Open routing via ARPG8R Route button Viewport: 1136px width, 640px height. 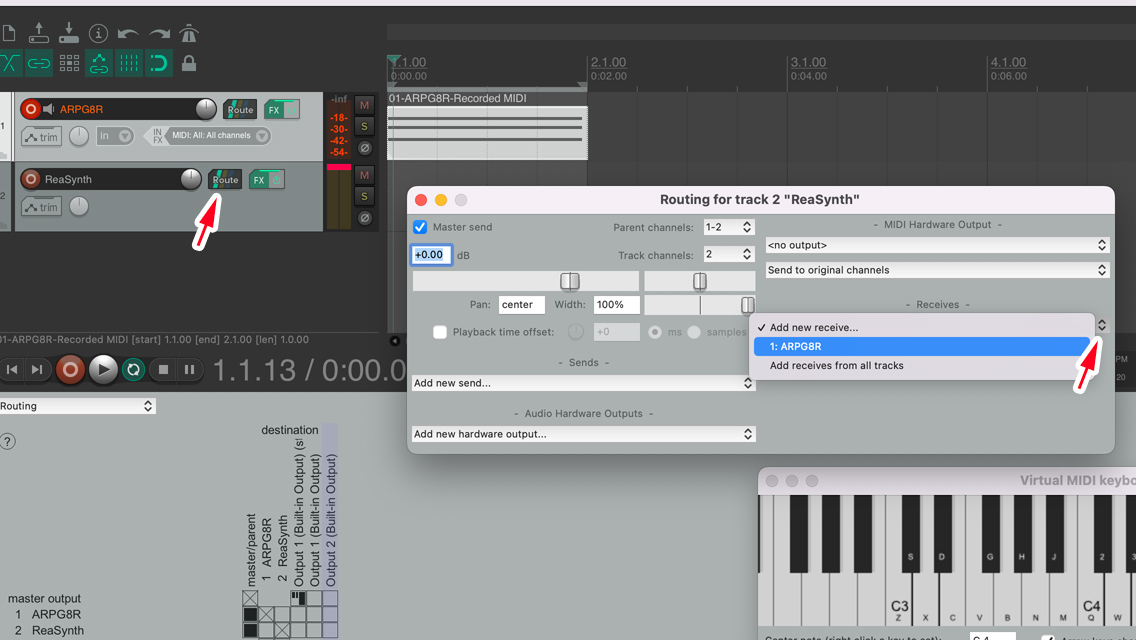coord(240,109)
